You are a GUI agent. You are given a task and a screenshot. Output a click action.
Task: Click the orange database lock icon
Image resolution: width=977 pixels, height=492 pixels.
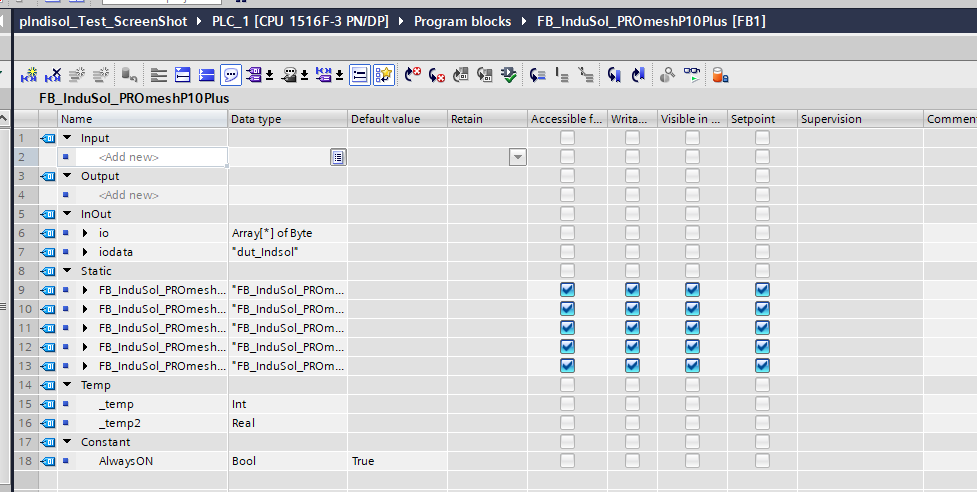720,75
